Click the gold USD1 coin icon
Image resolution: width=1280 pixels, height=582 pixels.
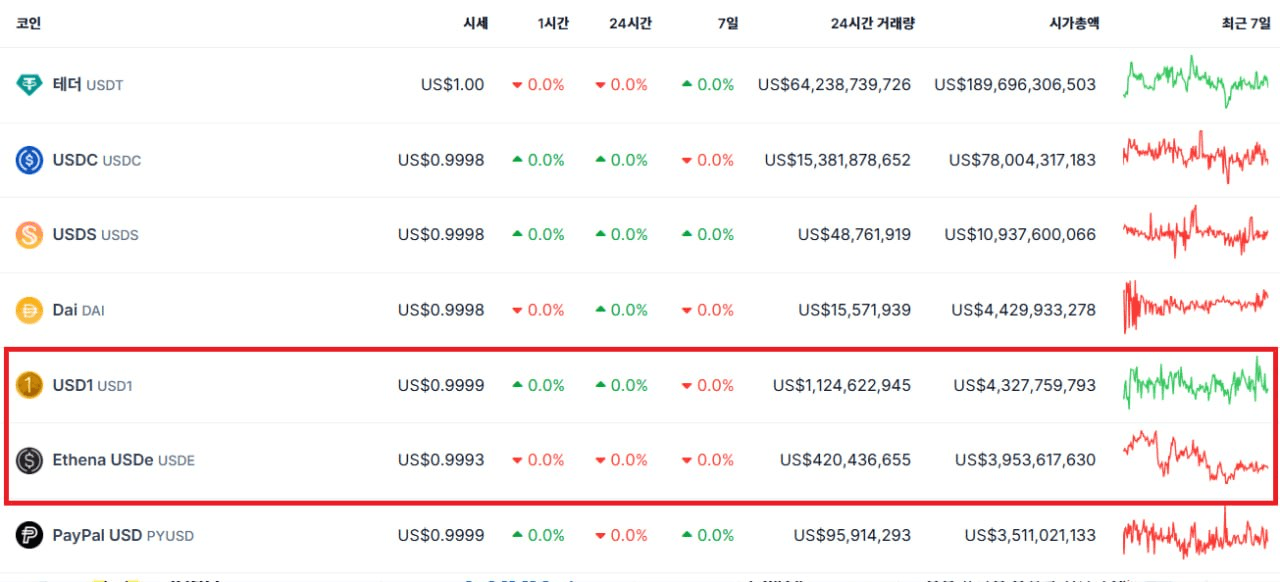[x=29, y=385]
